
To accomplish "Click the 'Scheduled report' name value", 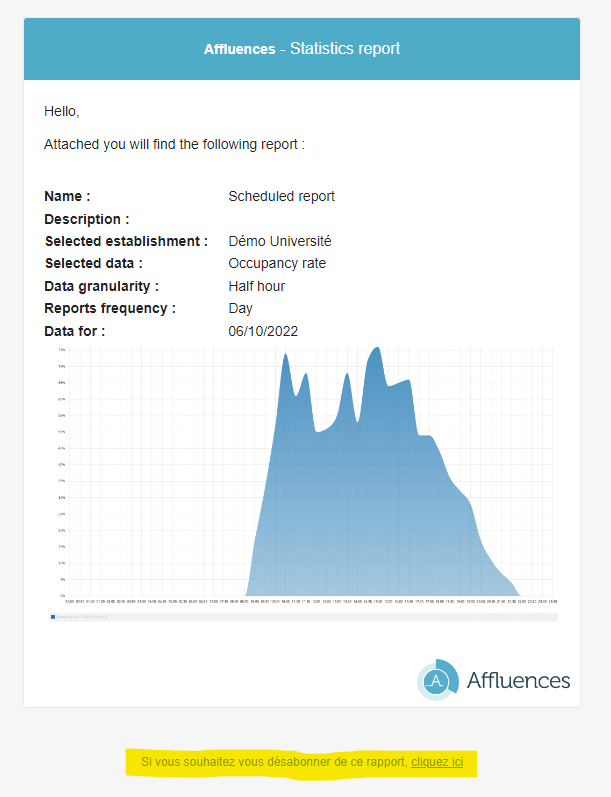I will coord(282,196).
